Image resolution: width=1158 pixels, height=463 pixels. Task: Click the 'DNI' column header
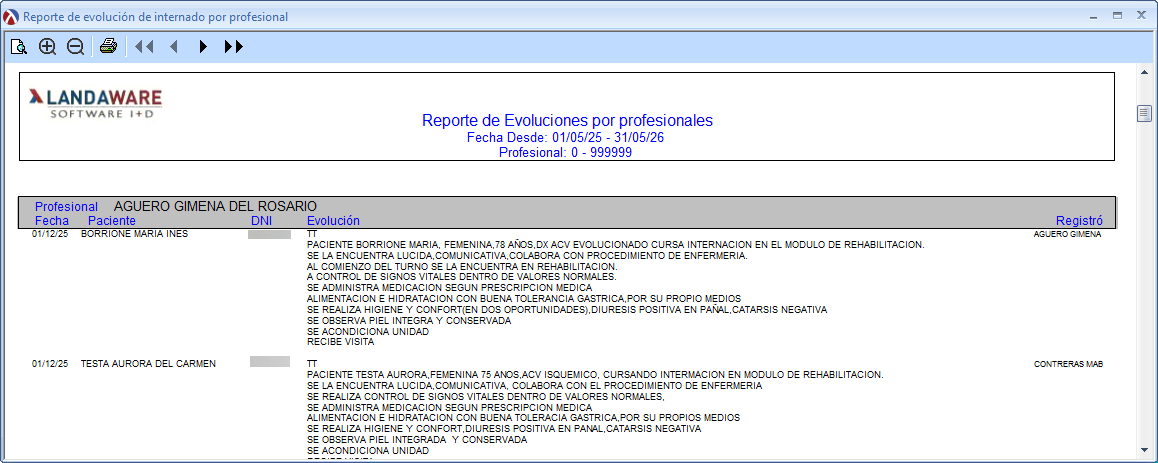262,220
